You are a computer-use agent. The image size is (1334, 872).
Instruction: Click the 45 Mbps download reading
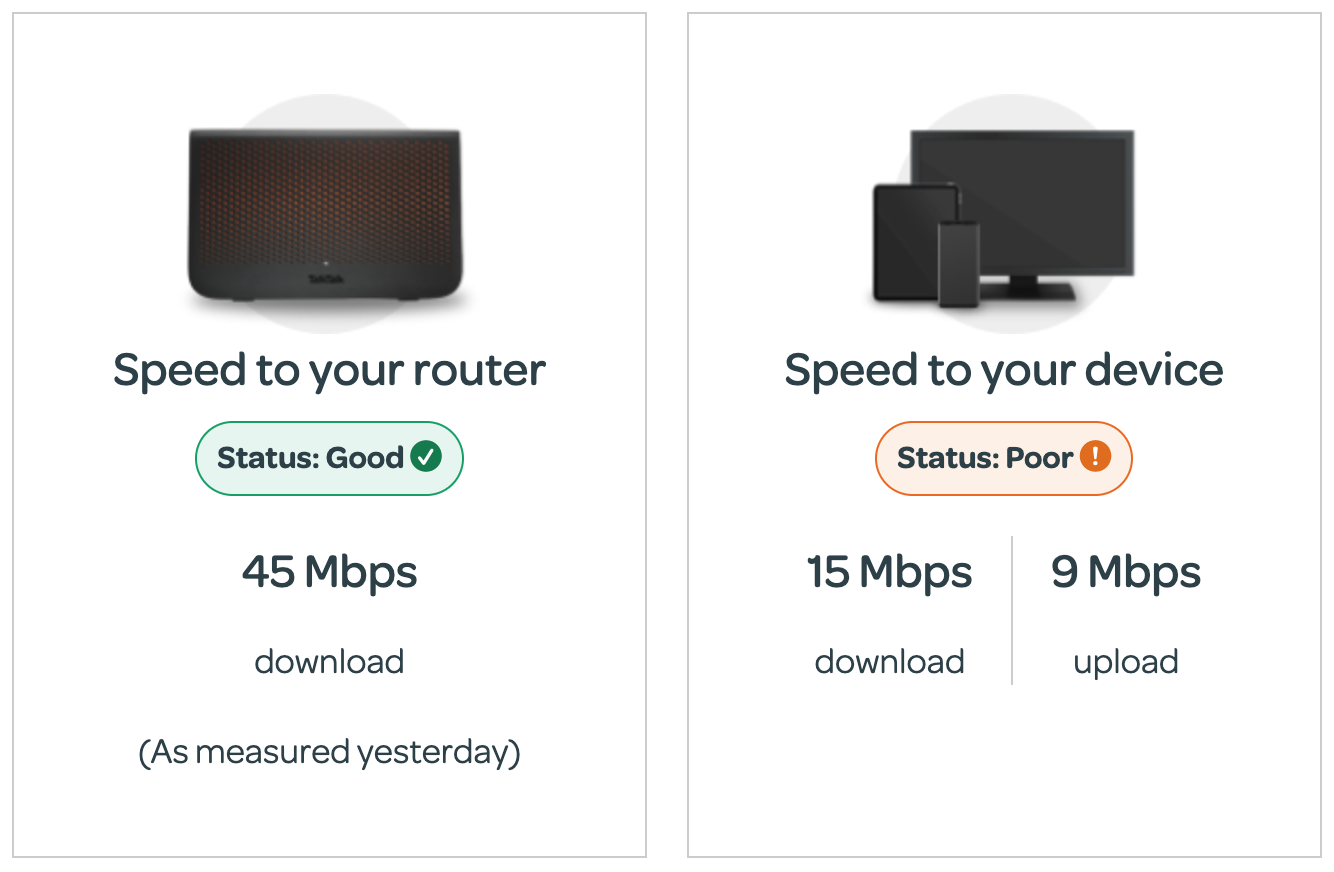pos(330,571)
